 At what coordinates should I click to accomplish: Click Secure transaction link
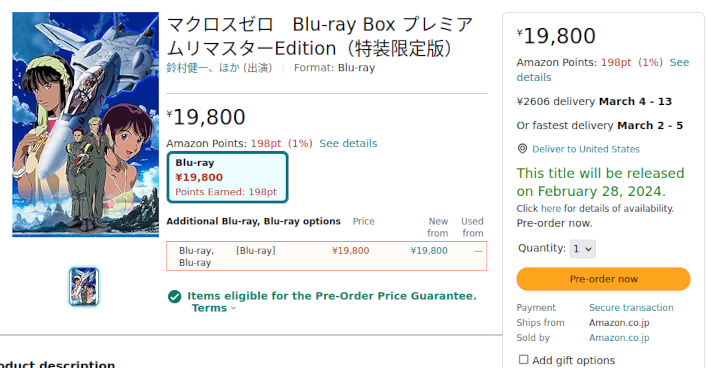coord(631,308)
